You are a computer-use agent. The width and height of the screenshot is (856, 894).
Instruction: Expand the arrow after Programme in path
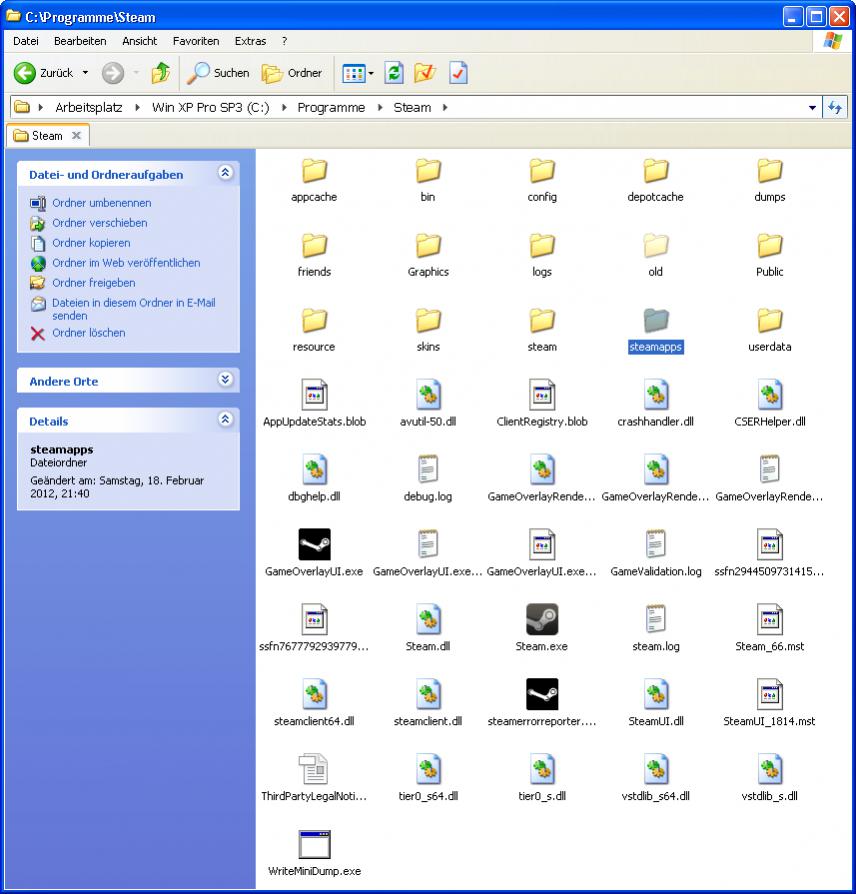(x=380, y=107)
